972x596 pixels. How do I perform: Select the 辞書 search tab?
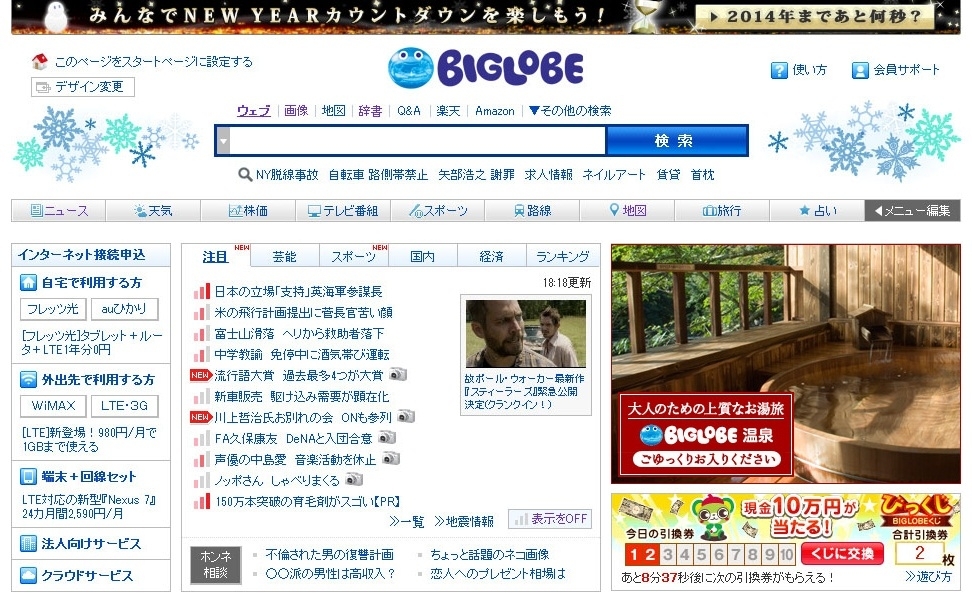tap(370, 111)
